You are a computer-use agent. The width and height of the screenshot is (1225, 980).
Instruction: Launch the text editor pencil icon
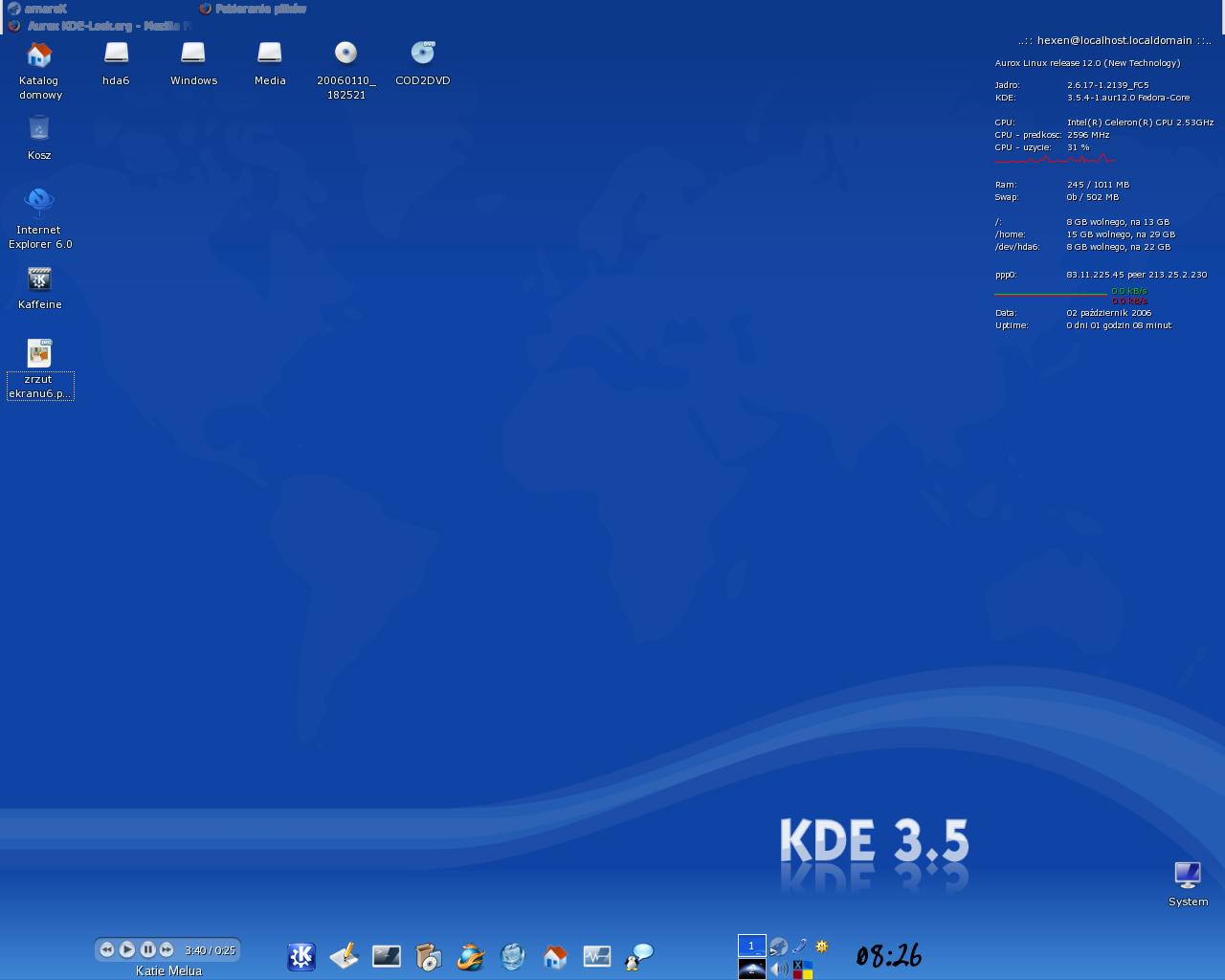[344, 956]
